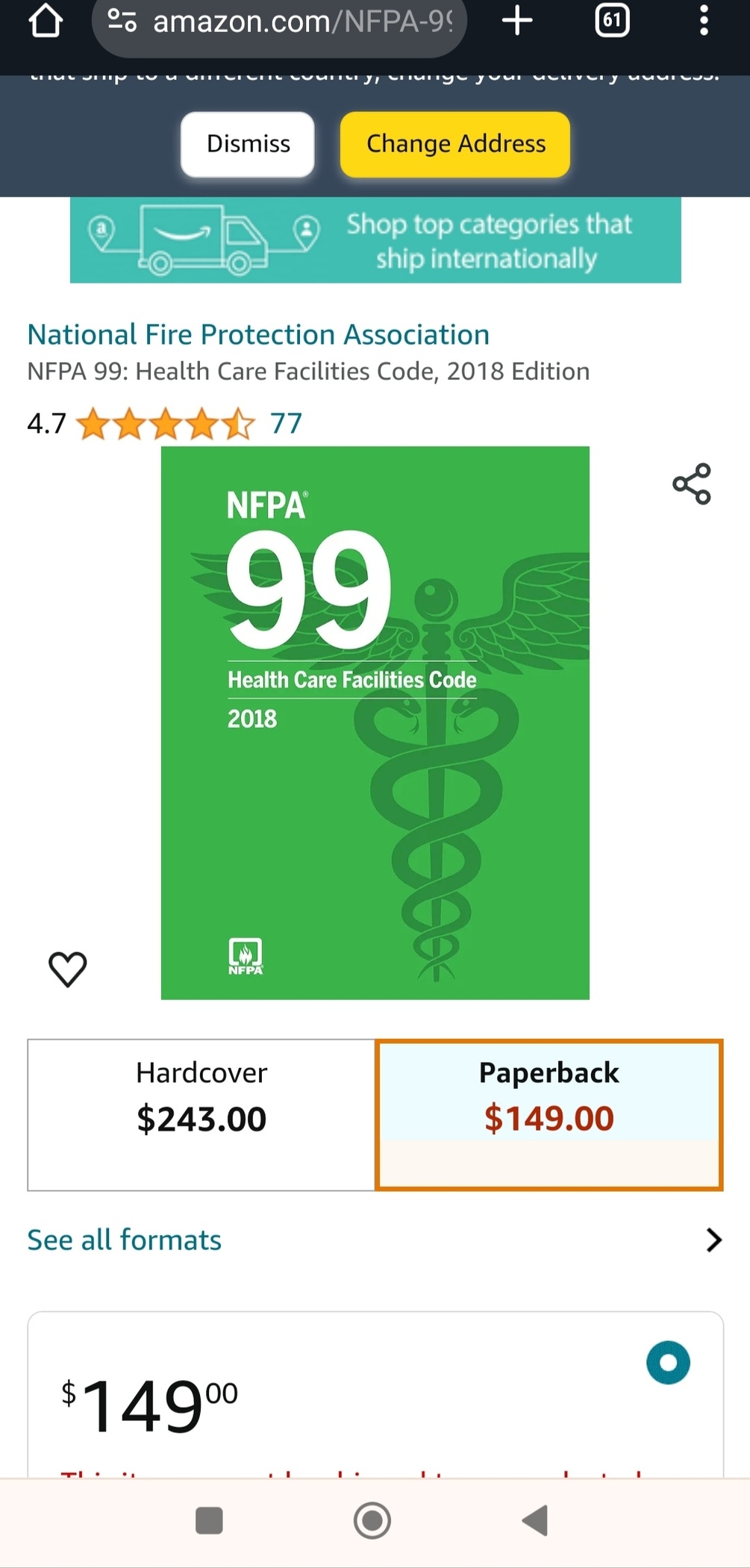This screenshot has height=1568, width=750.
Task: Open a new browser tab with plus icon
Action: (517, 21)
